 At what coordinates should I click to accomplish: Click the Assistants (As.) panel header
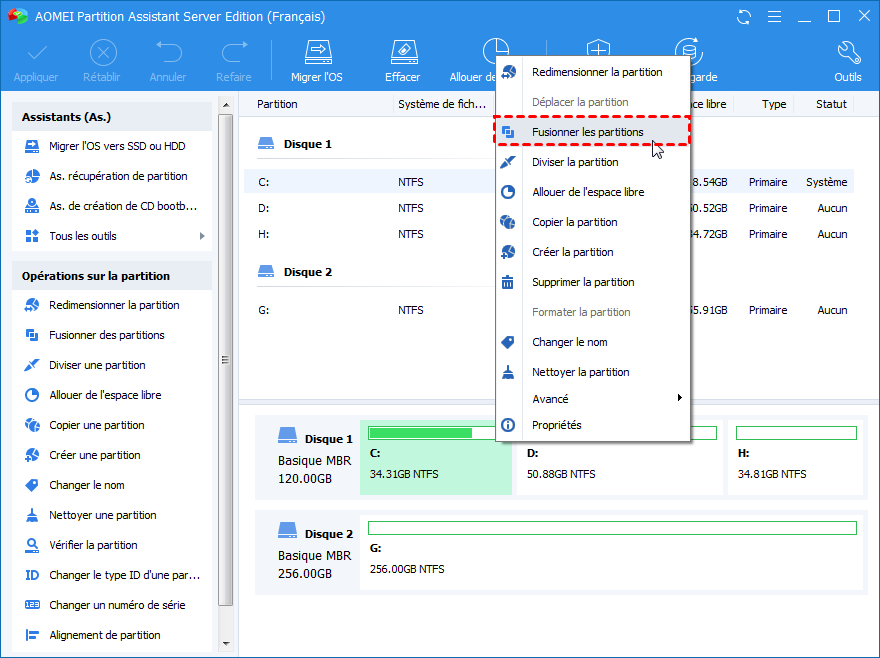click(x=112, y=117)
